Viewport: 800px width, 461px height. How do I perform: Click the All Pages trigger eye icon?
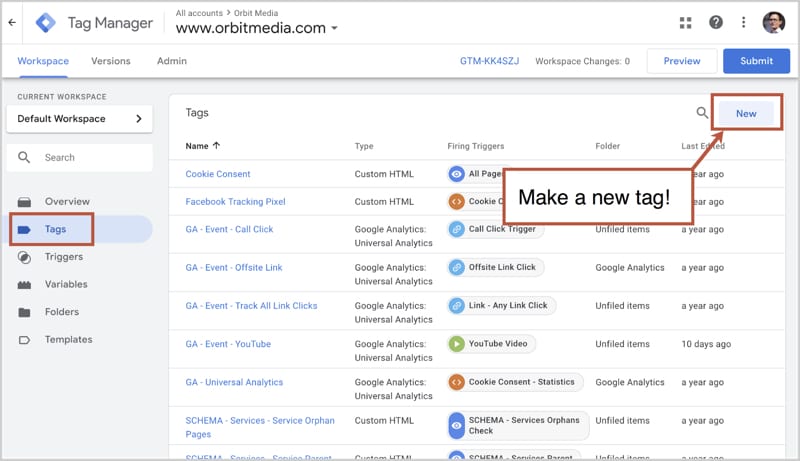457,174
